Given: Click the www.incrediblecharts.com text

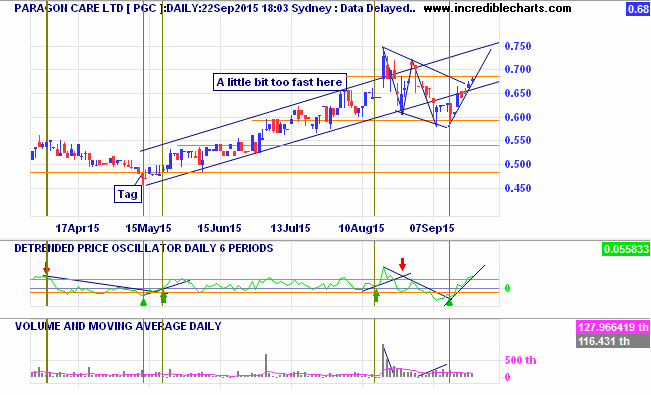Looking at the screenshot, I should 497,8.
